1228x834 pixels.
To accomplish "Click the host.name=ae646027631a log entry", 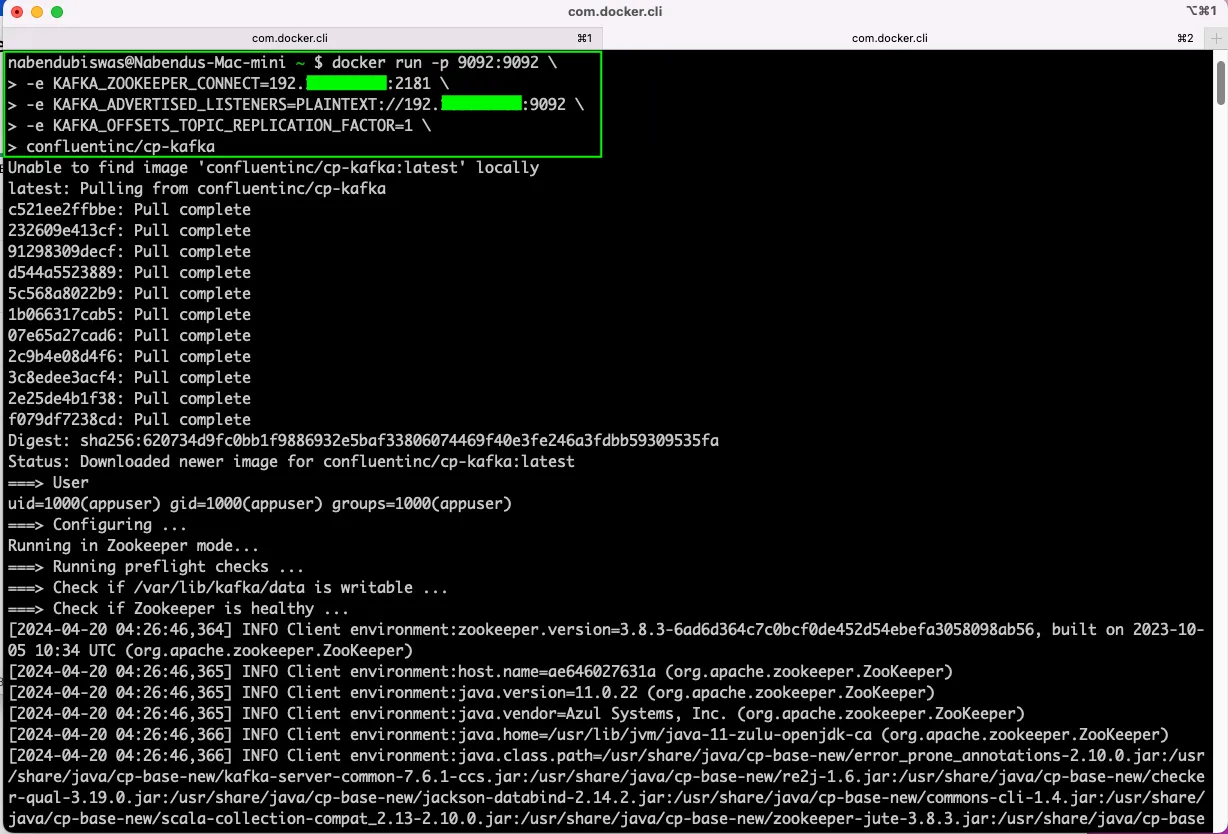I will [x=480, y=671].
